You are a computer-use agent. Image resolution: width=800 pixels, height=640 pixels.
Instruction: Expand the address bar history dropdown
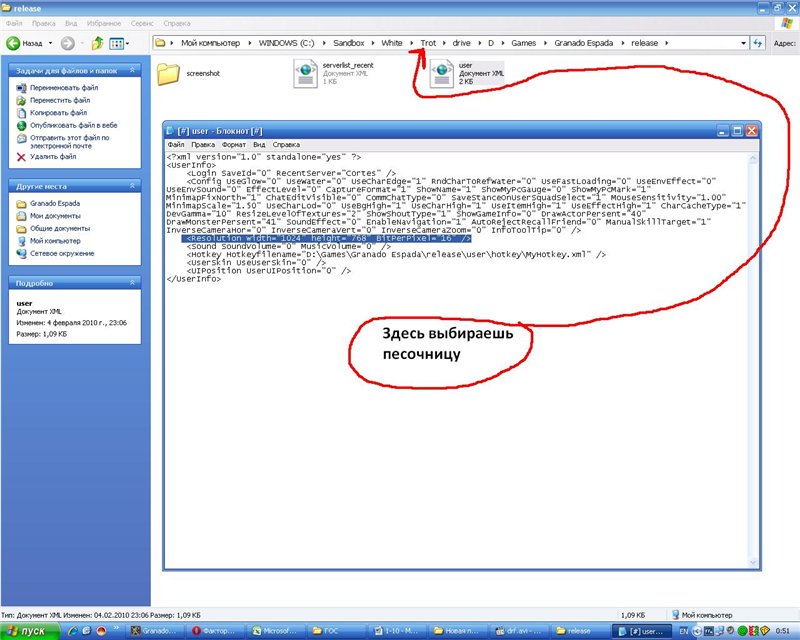[743, 43]
